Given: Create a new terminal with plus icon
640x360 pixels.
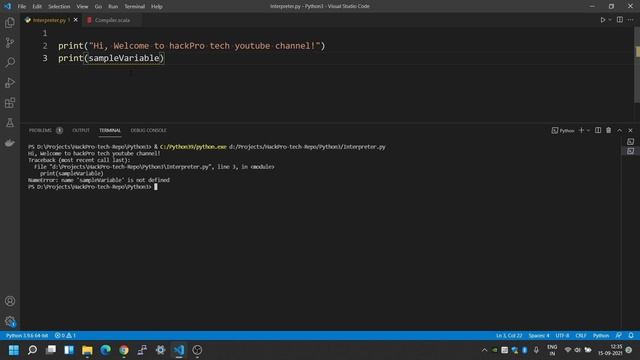Looking at the screenshot, I should tap(581, 130).
